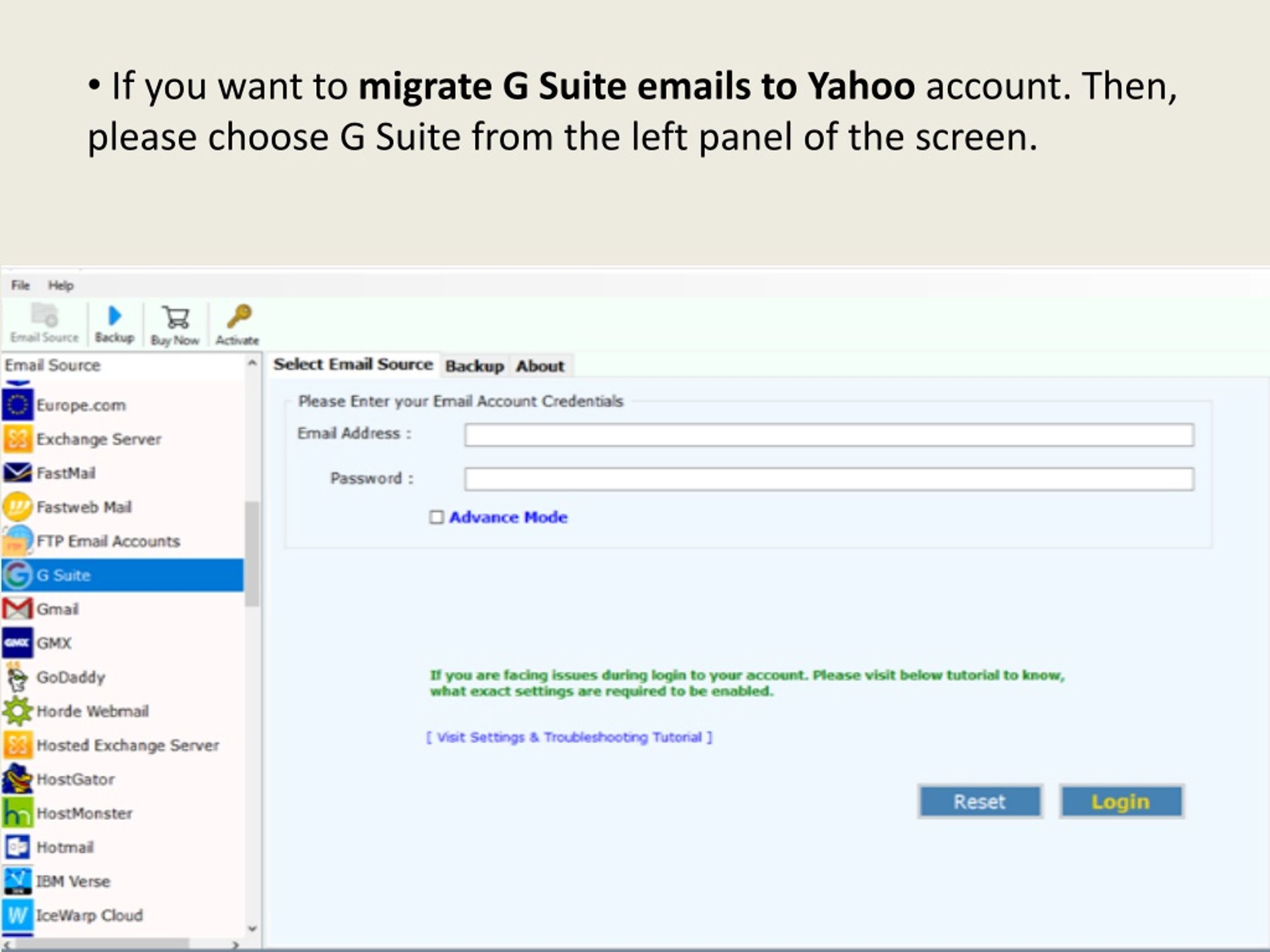Select the Hosted Exchange Server icon
The height and width of the screenshot is (952, 1270).
(17, 745)
